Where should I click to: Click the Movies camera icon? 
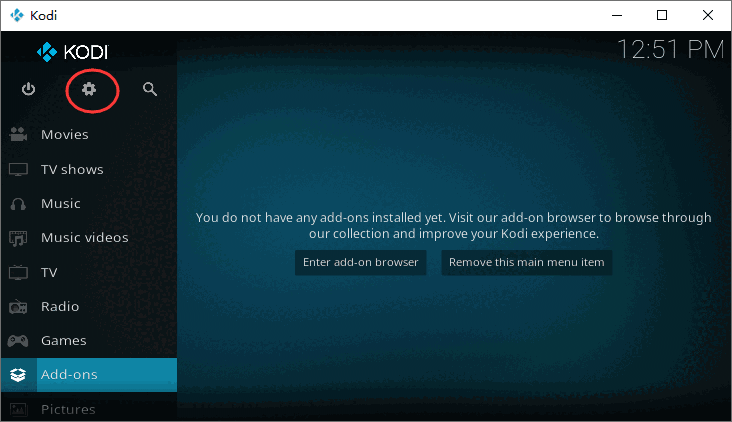(x=18, y=134)
